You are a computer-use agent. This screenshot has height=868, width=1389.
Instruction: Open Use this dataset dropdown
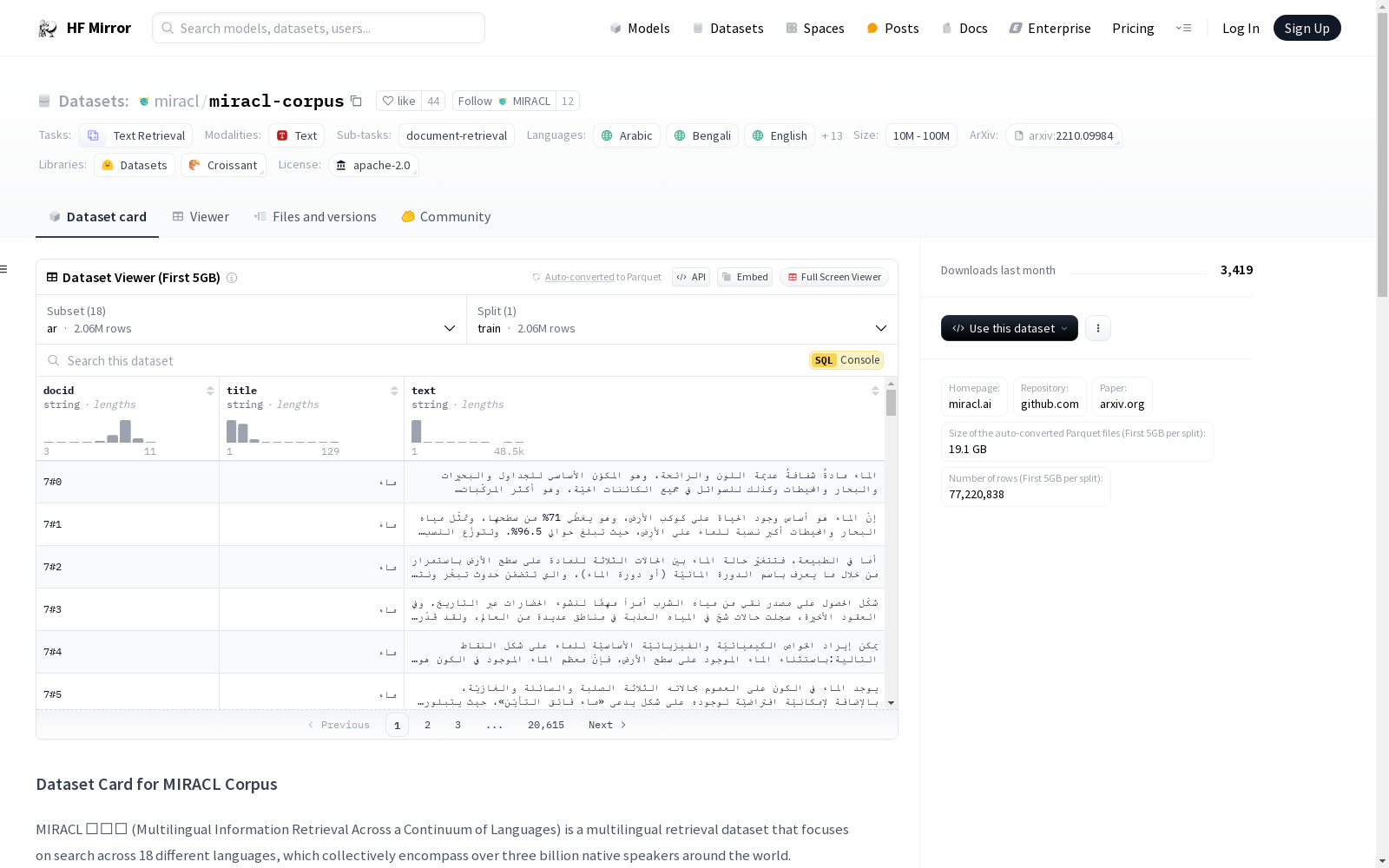click(x=1010, y=328)
